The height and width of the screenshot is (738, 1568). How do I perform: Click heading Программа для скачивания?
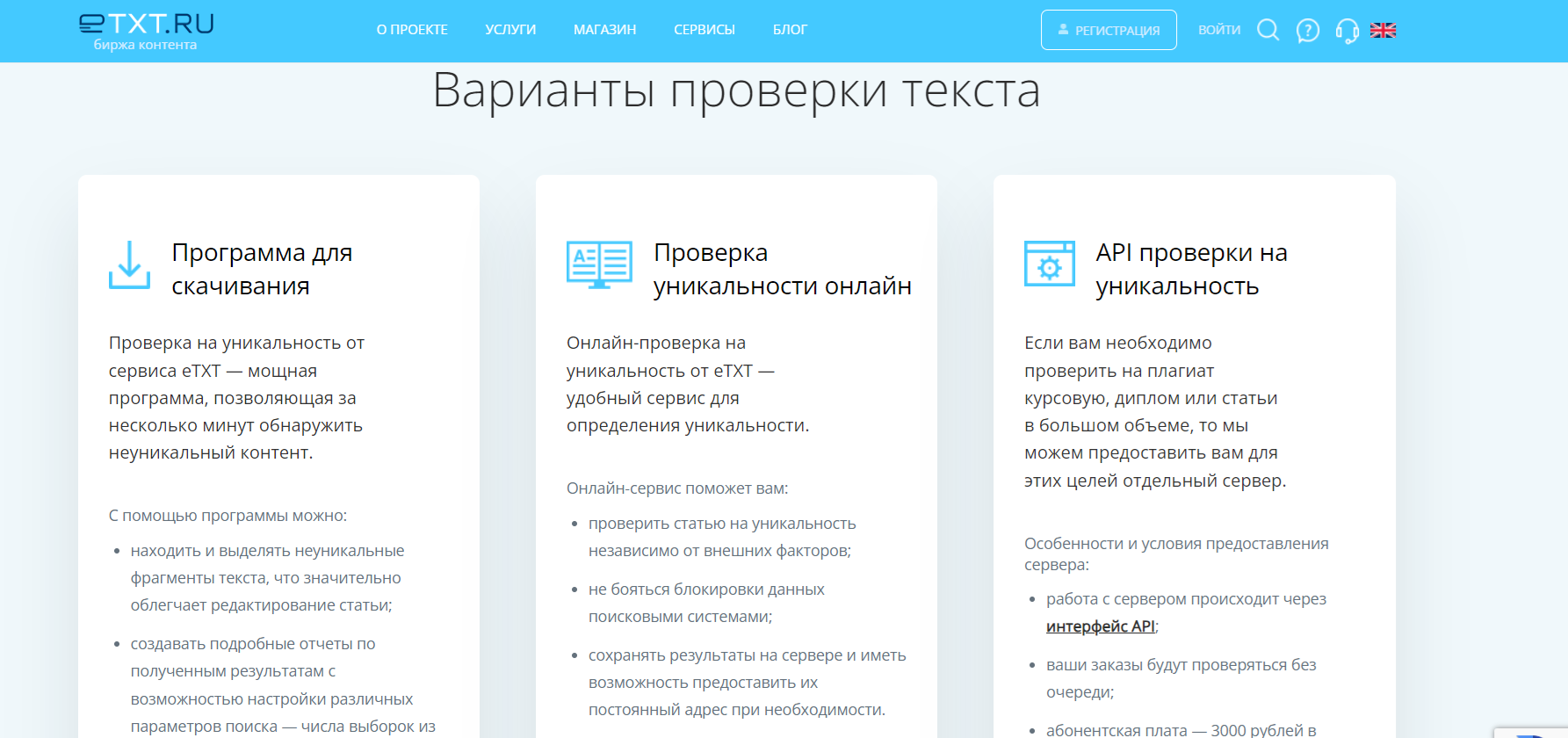262,269
